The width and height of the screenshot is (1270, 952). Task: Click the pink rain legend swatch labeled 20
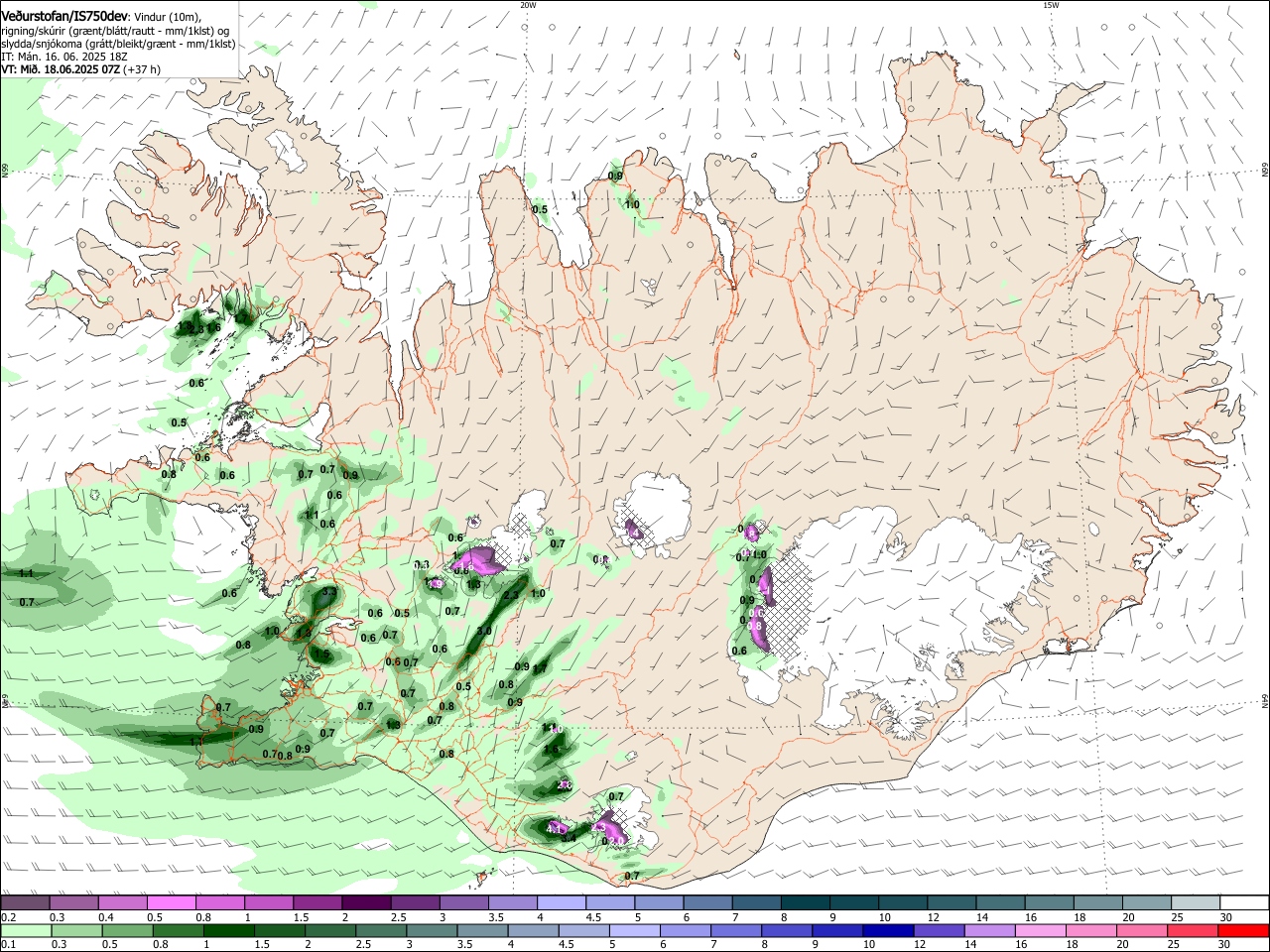tap(1141, 930)
